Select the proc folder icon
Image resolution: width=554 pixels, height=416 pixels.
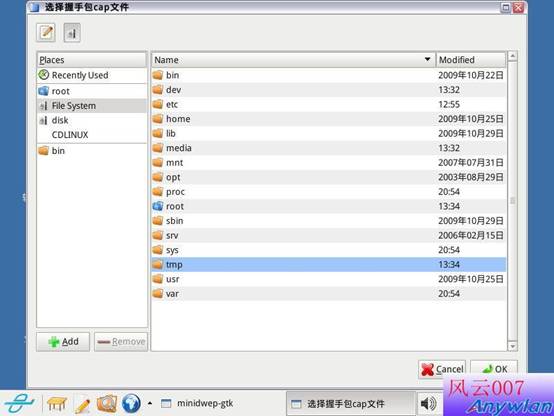click(158, 192)
